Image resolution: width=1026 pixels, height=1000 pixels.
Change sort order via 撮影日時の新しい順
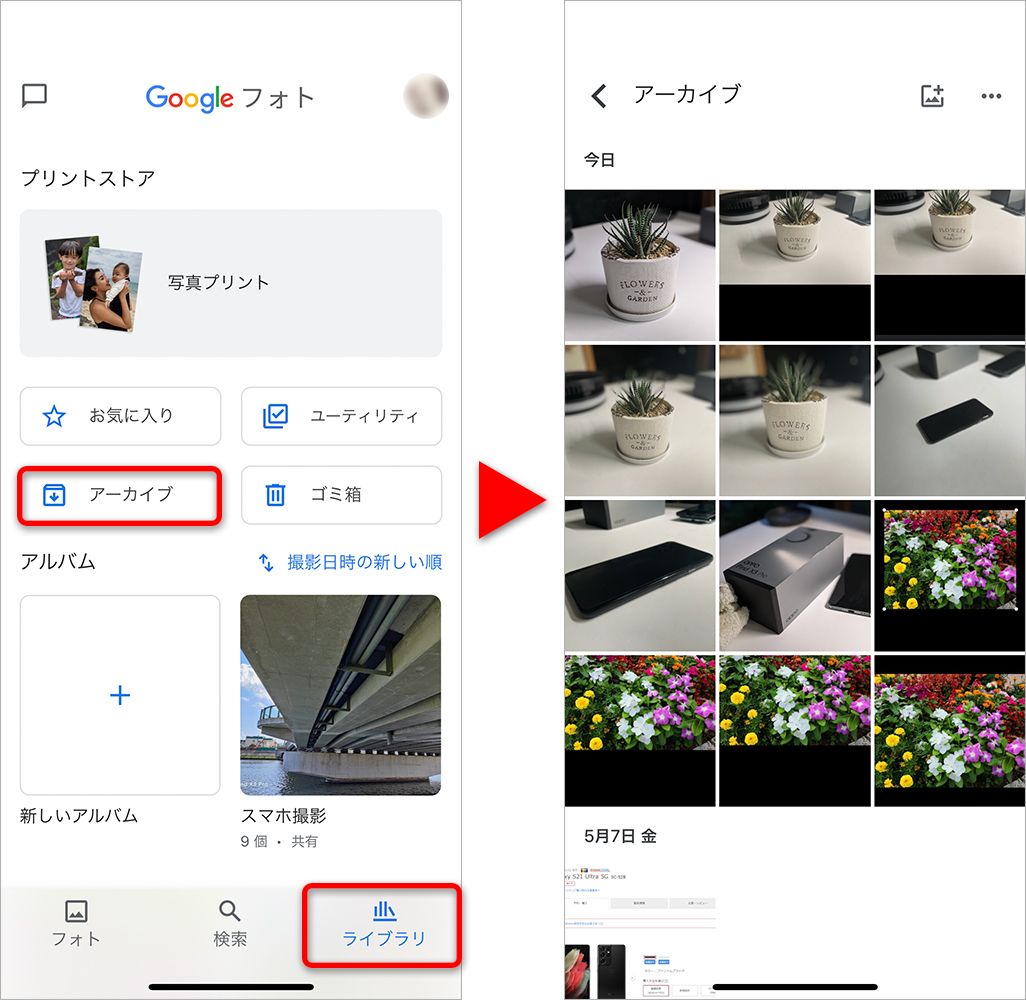pyautogui.click(x=364, y=562)
